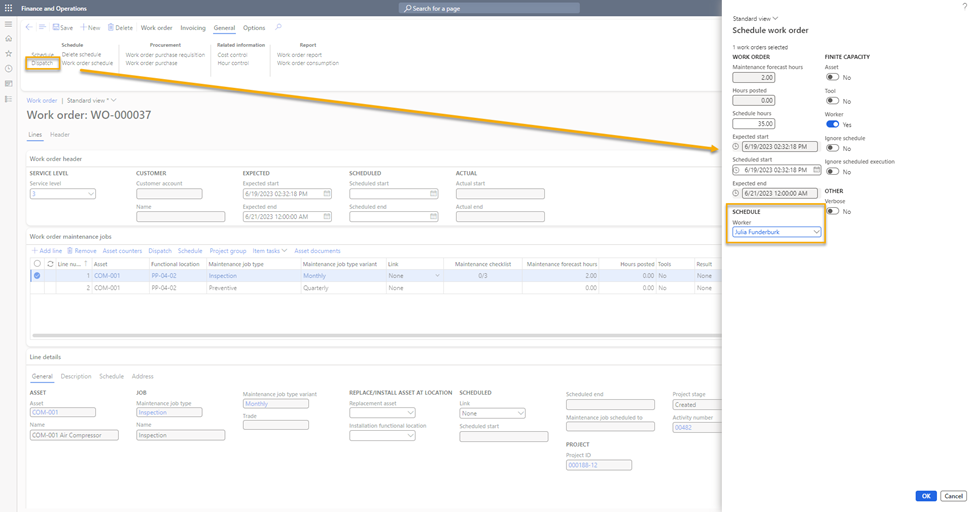Open calendar picker for header Scheduled end
The image size is (974, 512).
coord(434,217)
